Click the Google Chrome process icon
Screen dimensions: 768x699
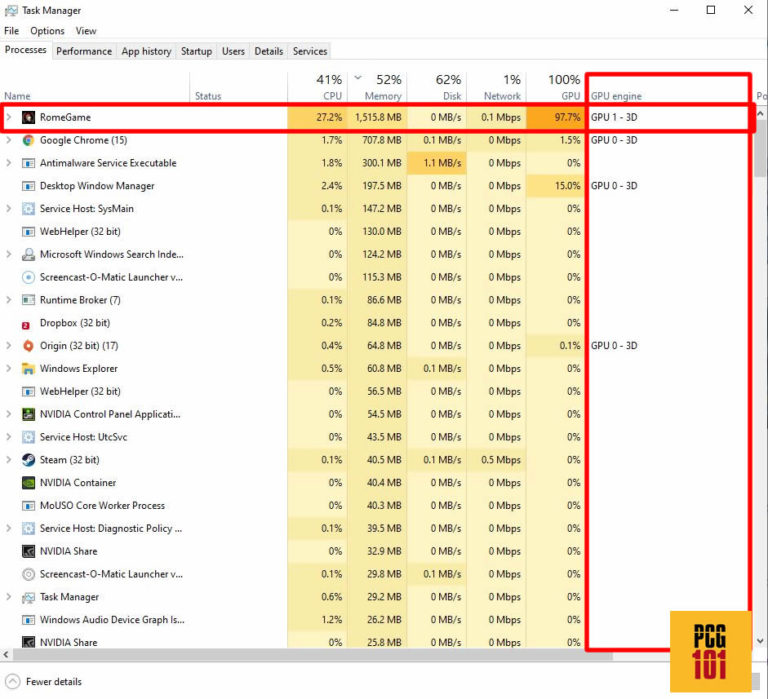tap(28, 140)
